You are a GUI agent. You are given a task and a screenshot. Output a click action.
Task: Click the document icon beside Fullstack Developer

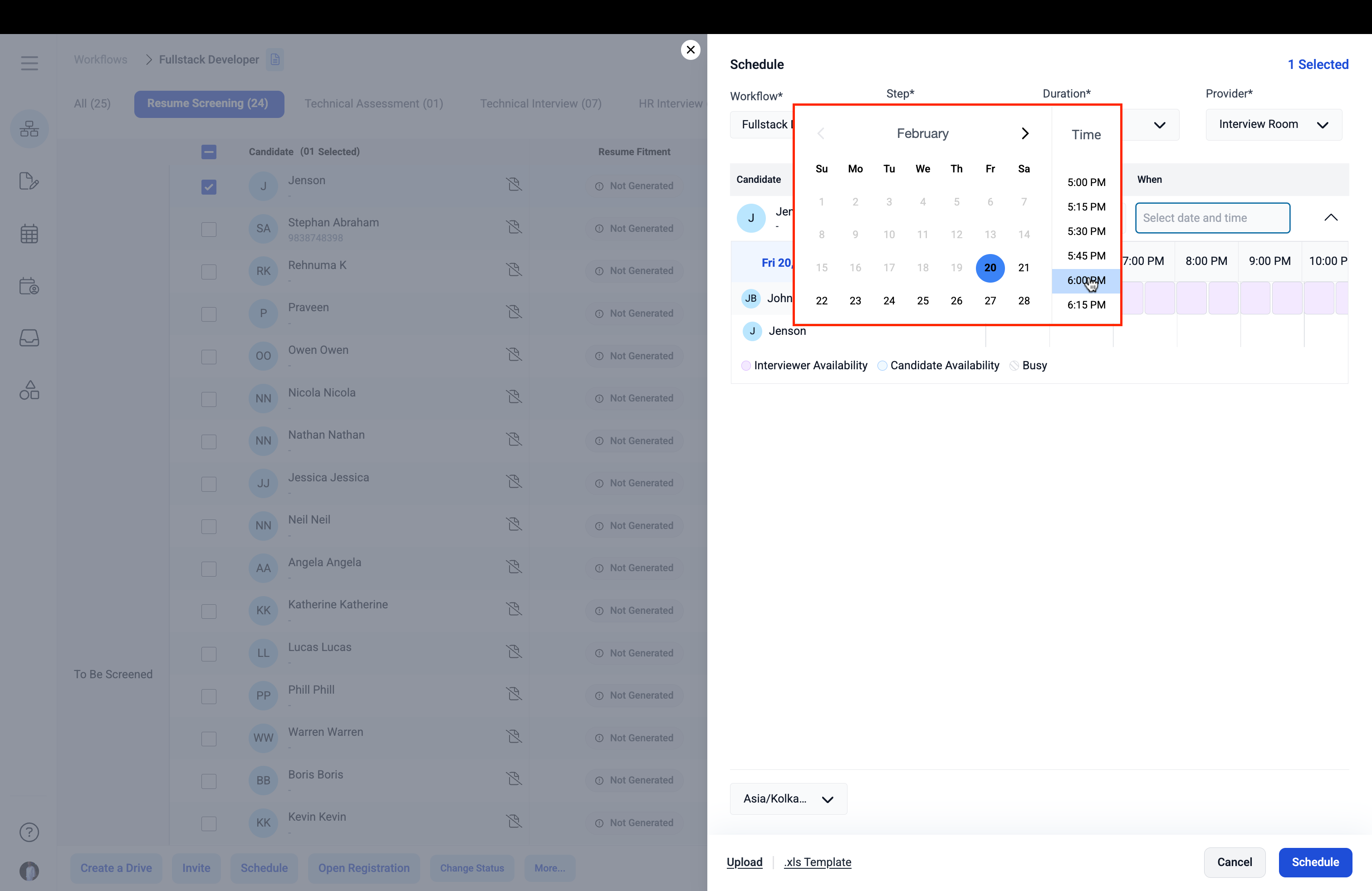pyautogui.click(x=275, y=59)
